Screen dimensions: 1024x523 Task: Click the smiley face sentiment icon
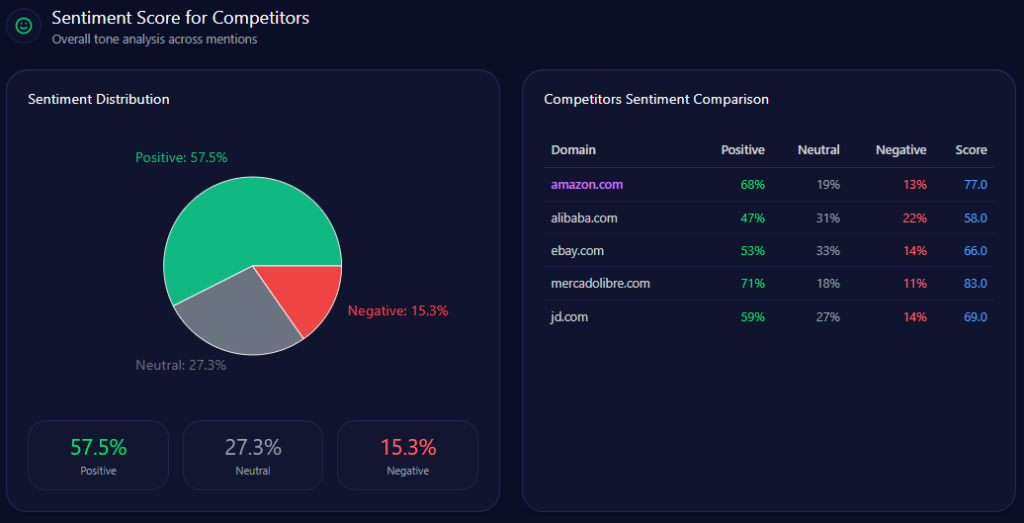[x=24, y=25]
